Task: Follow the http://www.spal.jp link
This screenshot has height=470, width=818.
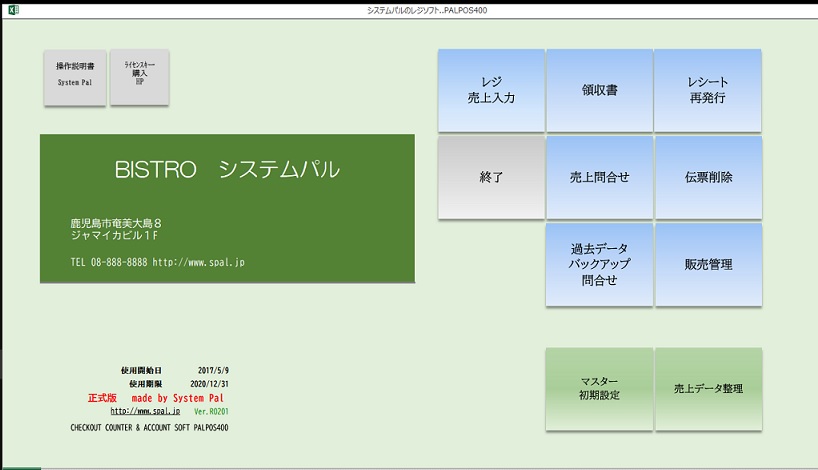Action: (145, 411)
